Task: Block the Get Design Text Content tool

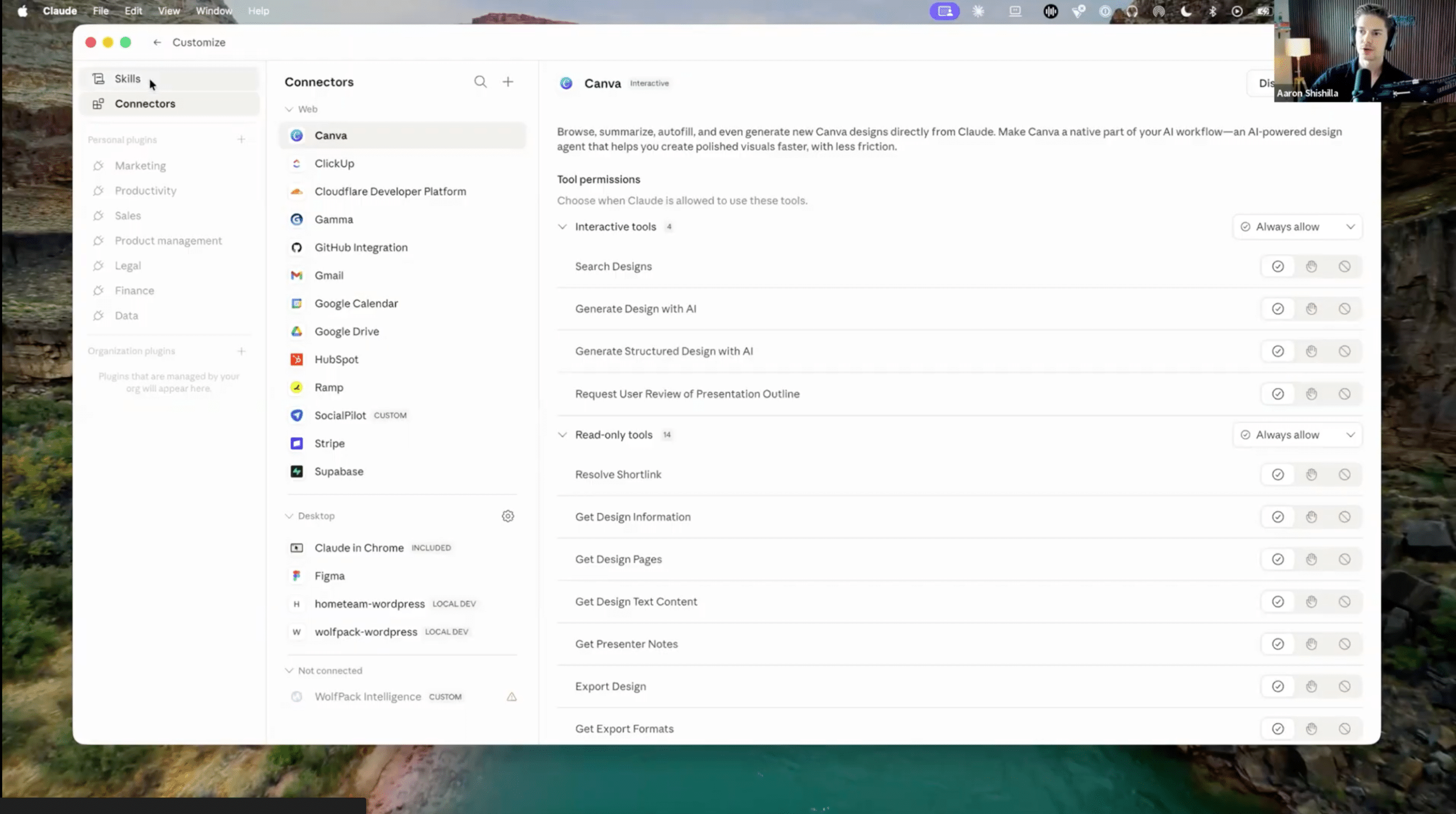Action: pos(1345,602)
